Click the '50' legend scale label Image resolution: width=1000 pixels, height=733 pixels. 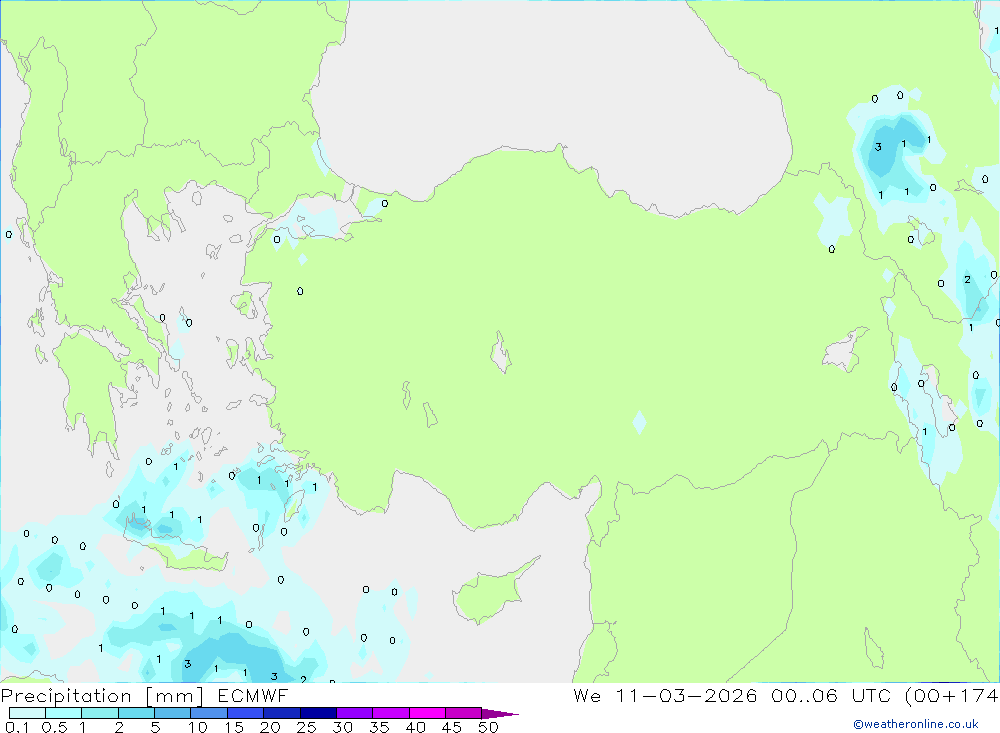[489, 727]
